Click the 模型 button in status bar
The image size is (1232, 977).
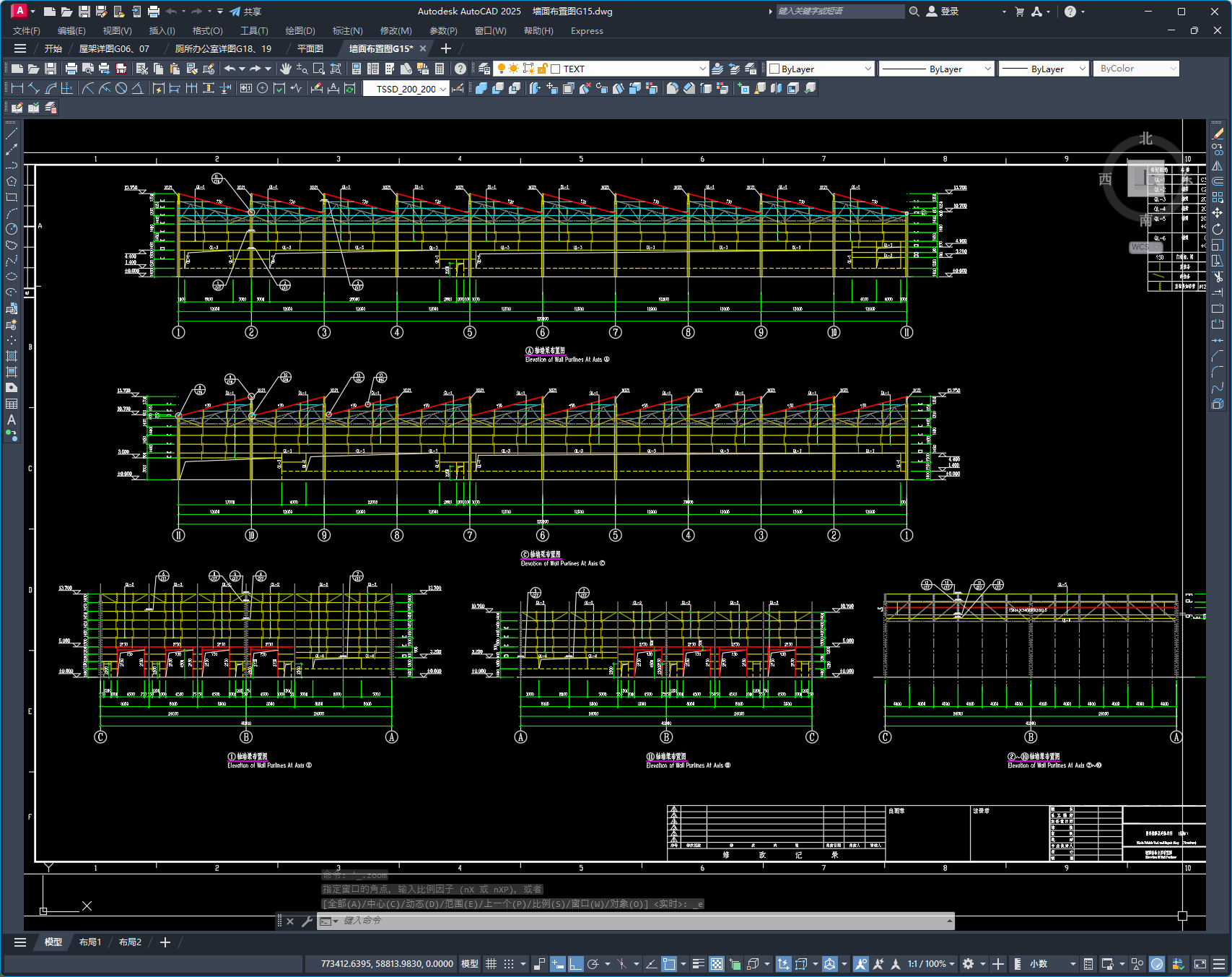(470, 964)
